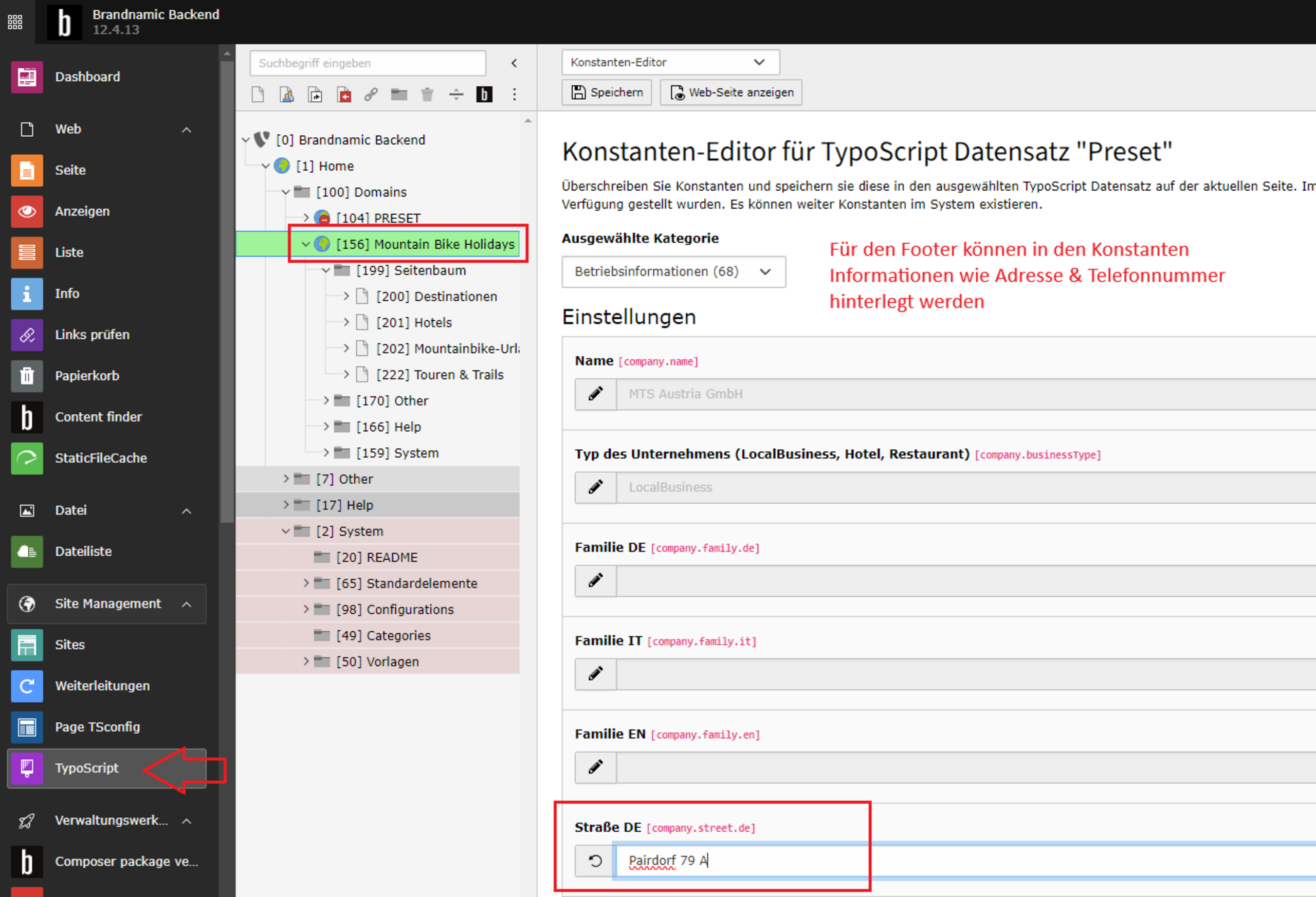Image resolution: width=1316 pixels, height=897 pixels.
Task: Click the link page type icon
Action: pyautogui.click(x=371, y=94)
